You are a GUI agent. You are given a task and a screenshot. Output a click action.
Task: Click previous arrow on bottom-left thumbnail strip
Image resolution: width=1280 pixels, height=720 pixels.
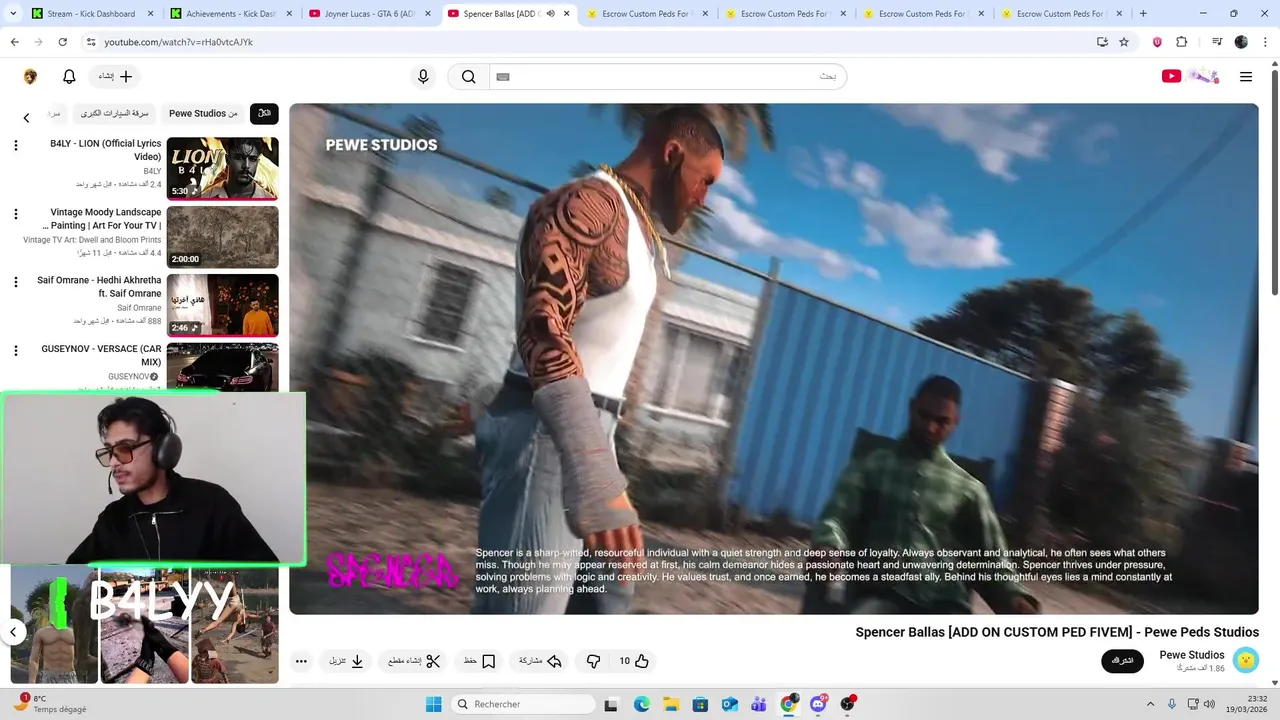click(13, 632)
